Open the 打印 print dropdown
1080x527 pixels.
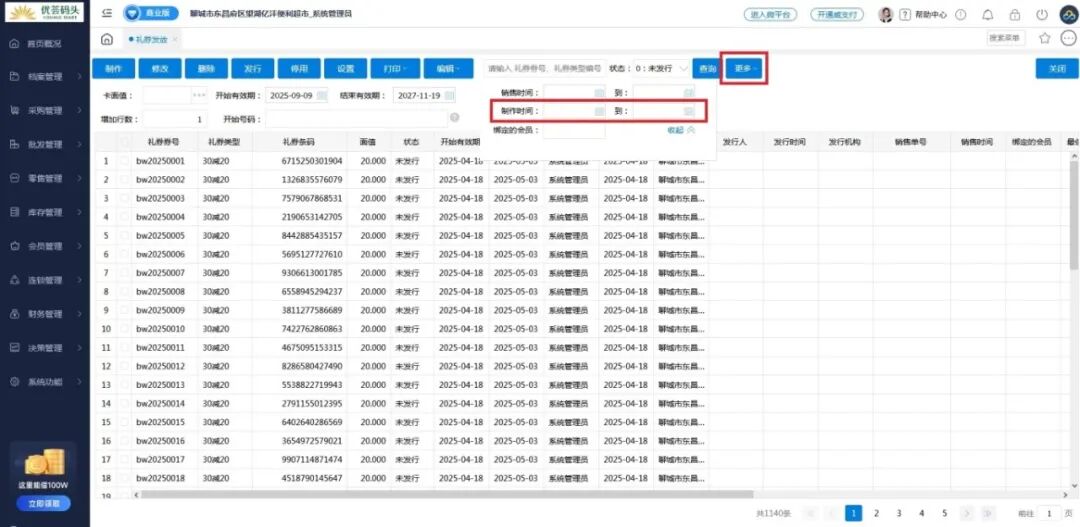(x=394, y=69)
